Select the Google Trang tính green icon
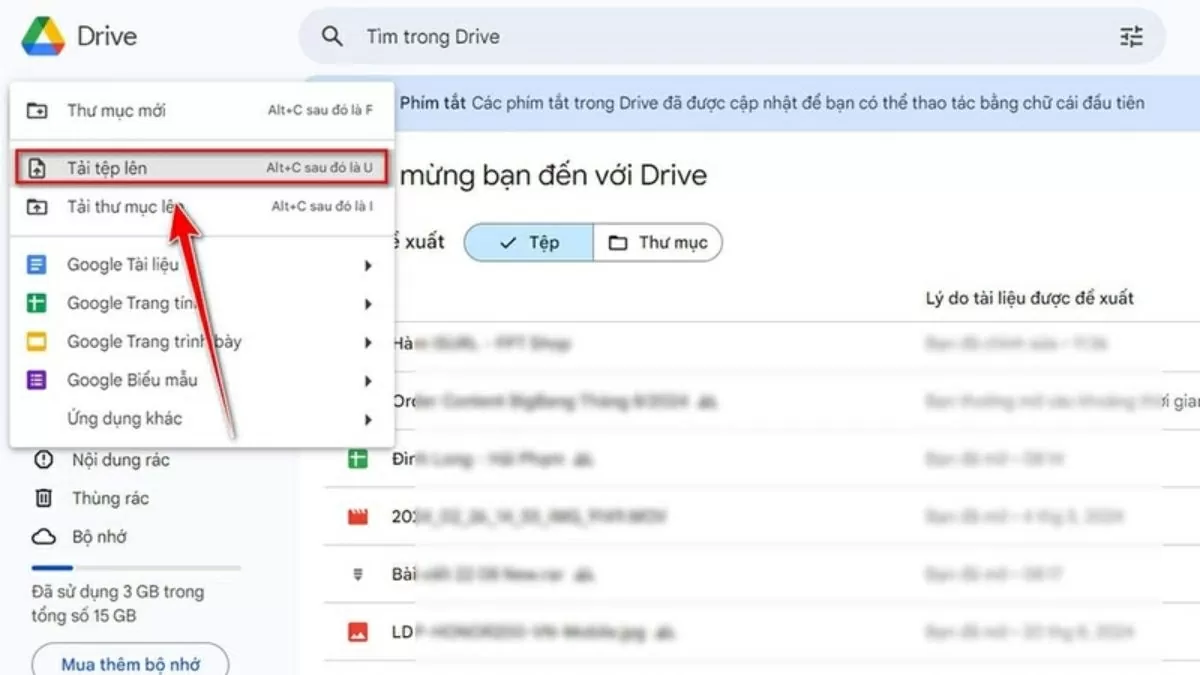Screen dimensions: 1200x675 tap(37, 303)
